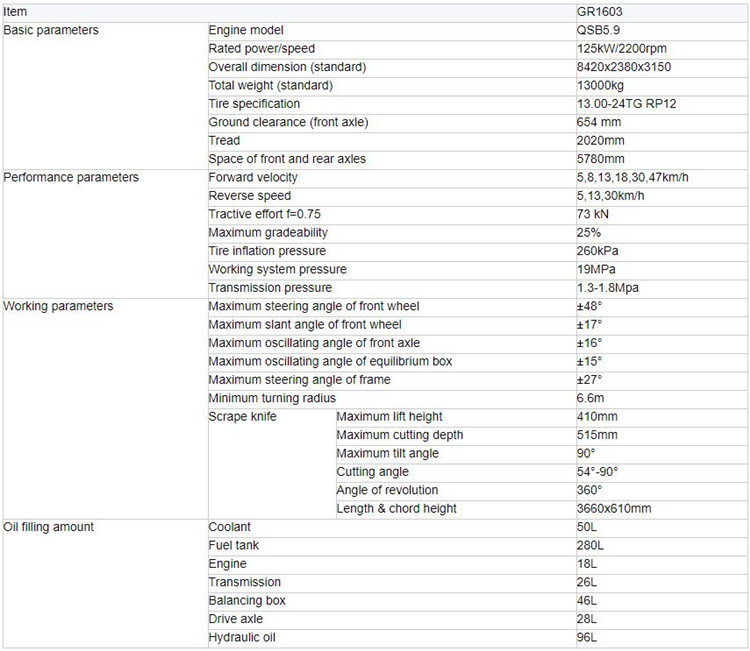Click the Forward velocity value 5,8,13,18,30,47km/h
The height and width of the screenshot is (651, 750).
[x=632, y=177]
